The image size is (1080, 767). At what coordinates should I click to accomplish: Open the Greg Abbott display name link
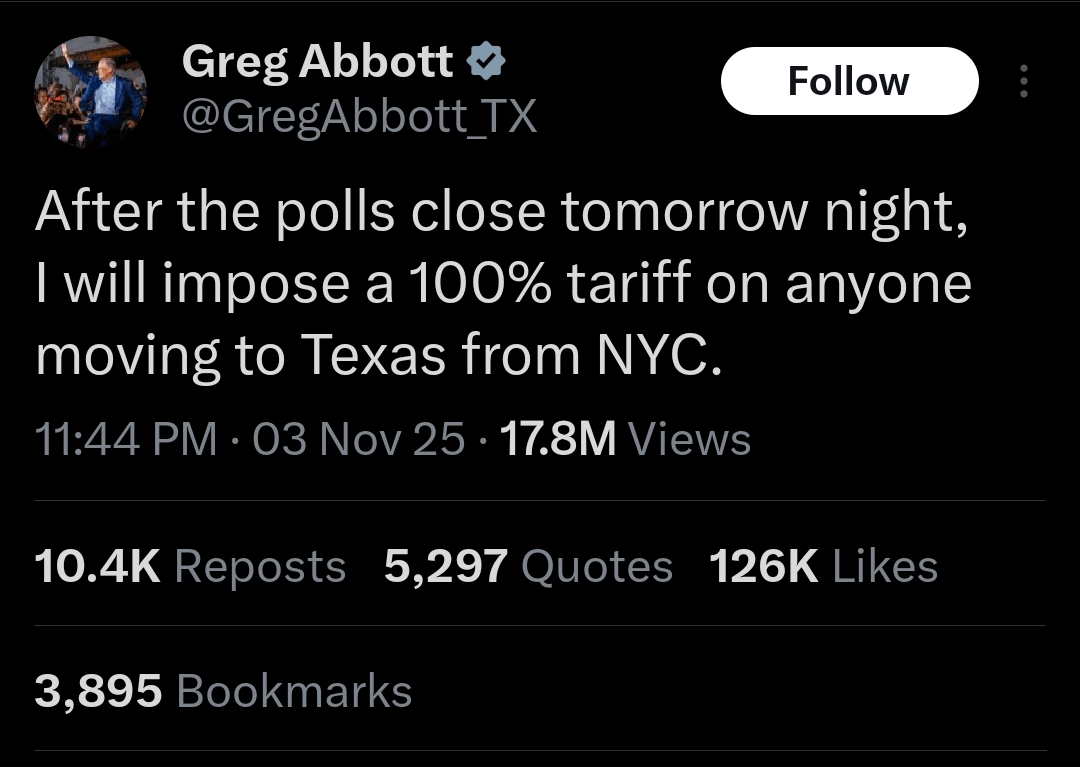(317, 64)
